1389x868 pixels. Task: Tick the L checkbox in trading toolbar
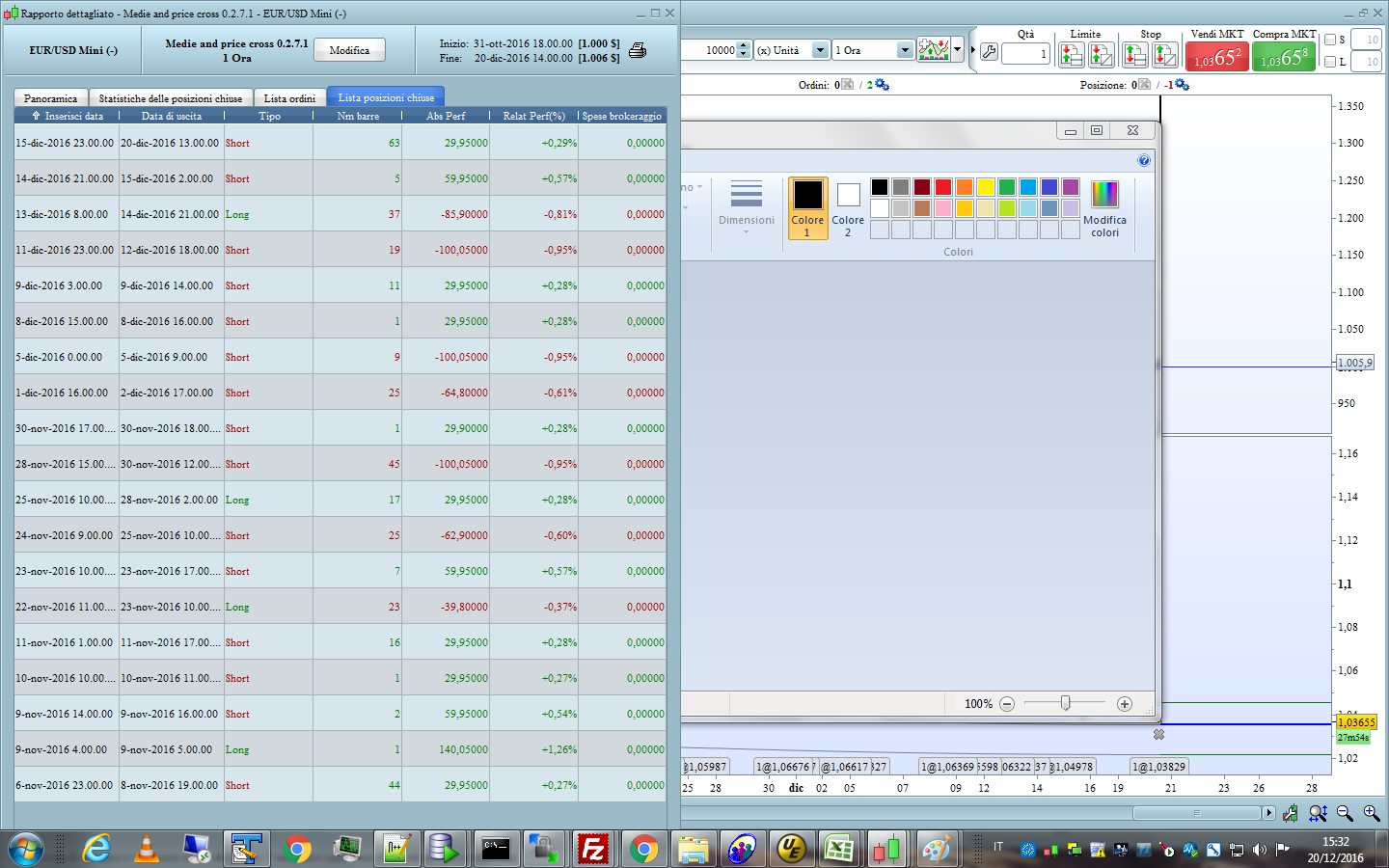click(x=1330, y=62)
